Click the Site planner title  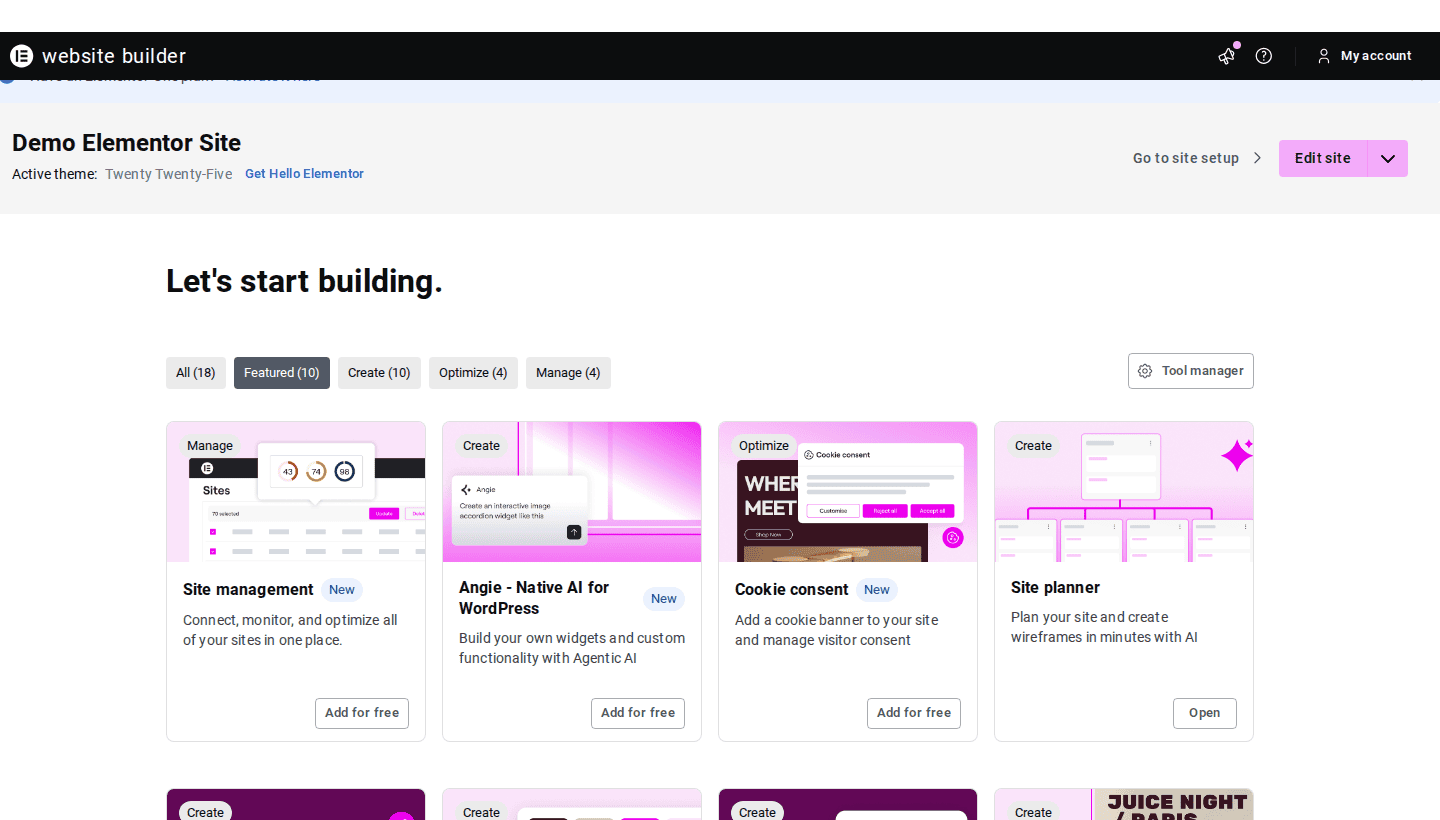click(1055, 588)
